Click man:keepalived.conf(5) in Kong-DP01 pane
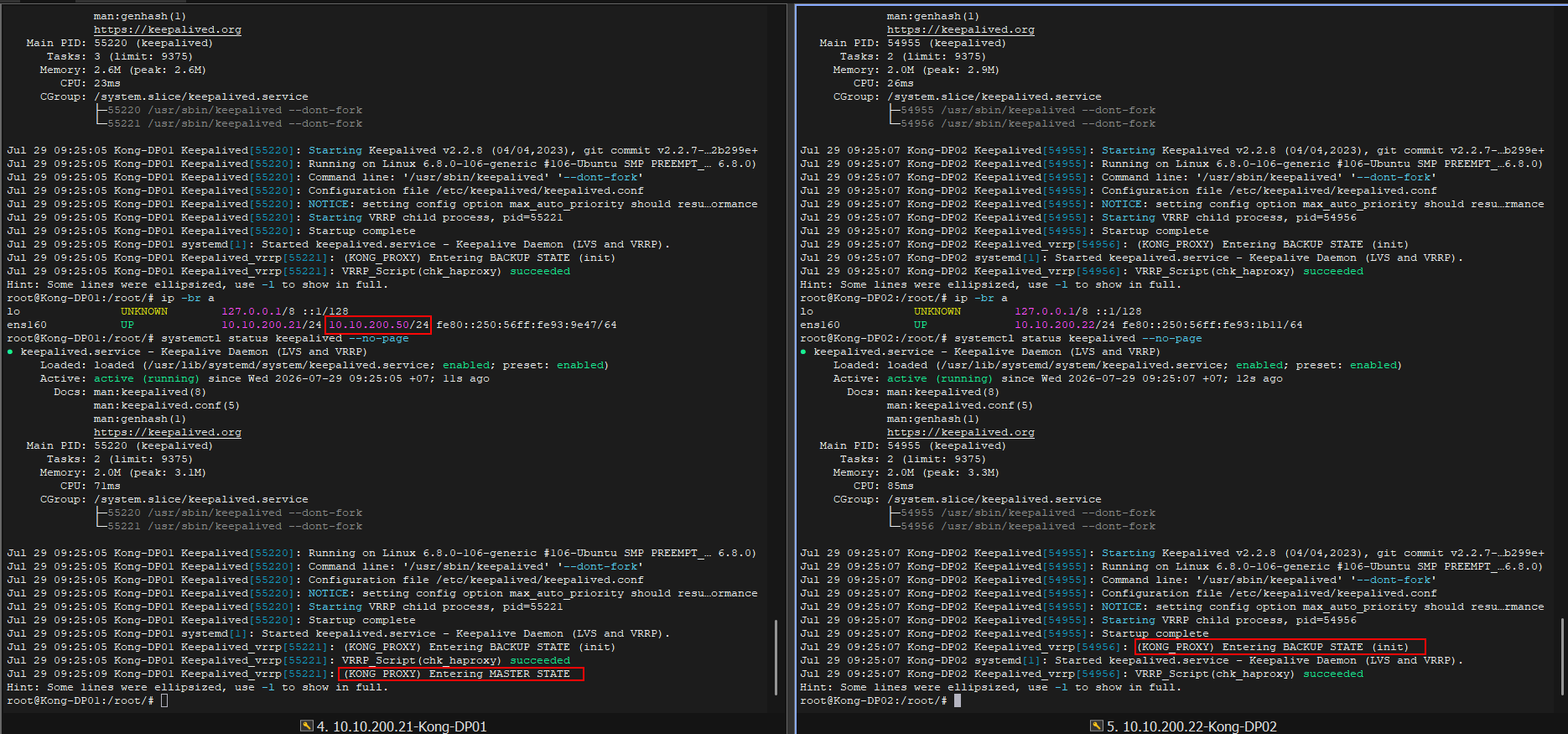 click(167, 405)
